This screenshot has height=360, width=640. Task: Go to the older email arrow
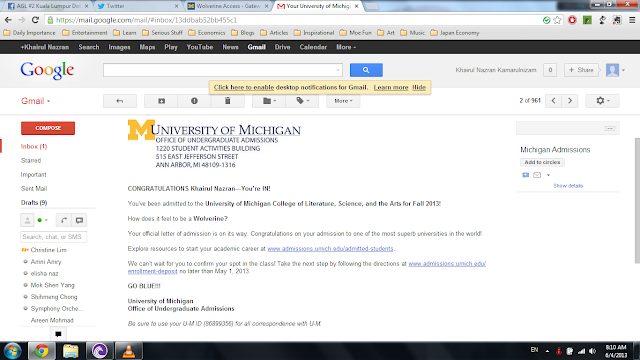point(570,101)
